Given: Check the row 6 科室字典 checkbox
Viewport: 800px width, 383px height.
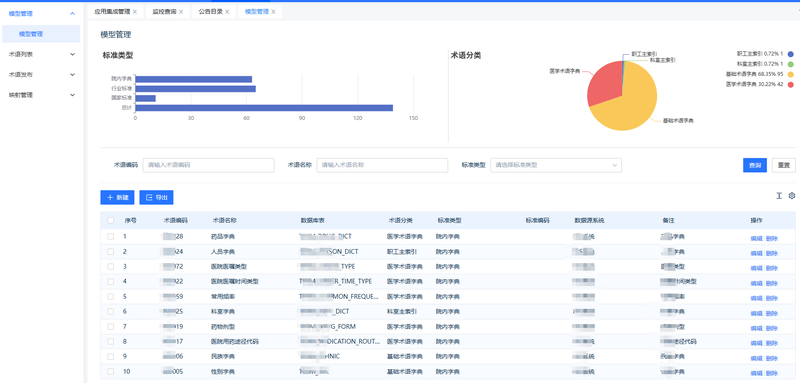Looking at the screenshot, I should click(111, 311).
